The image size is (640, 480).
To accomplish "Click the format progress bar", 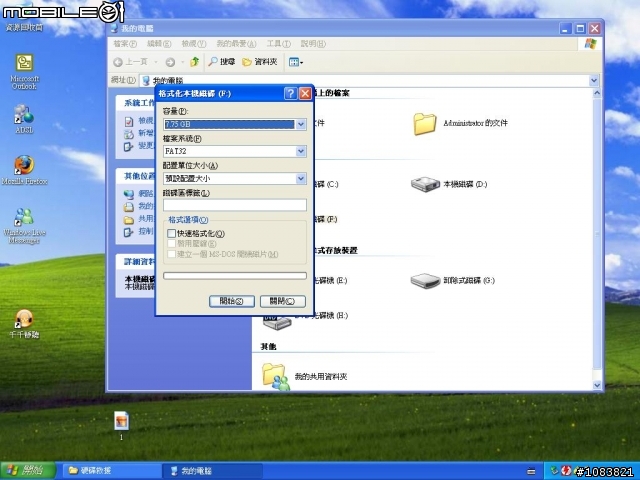I will click(235, 276).
